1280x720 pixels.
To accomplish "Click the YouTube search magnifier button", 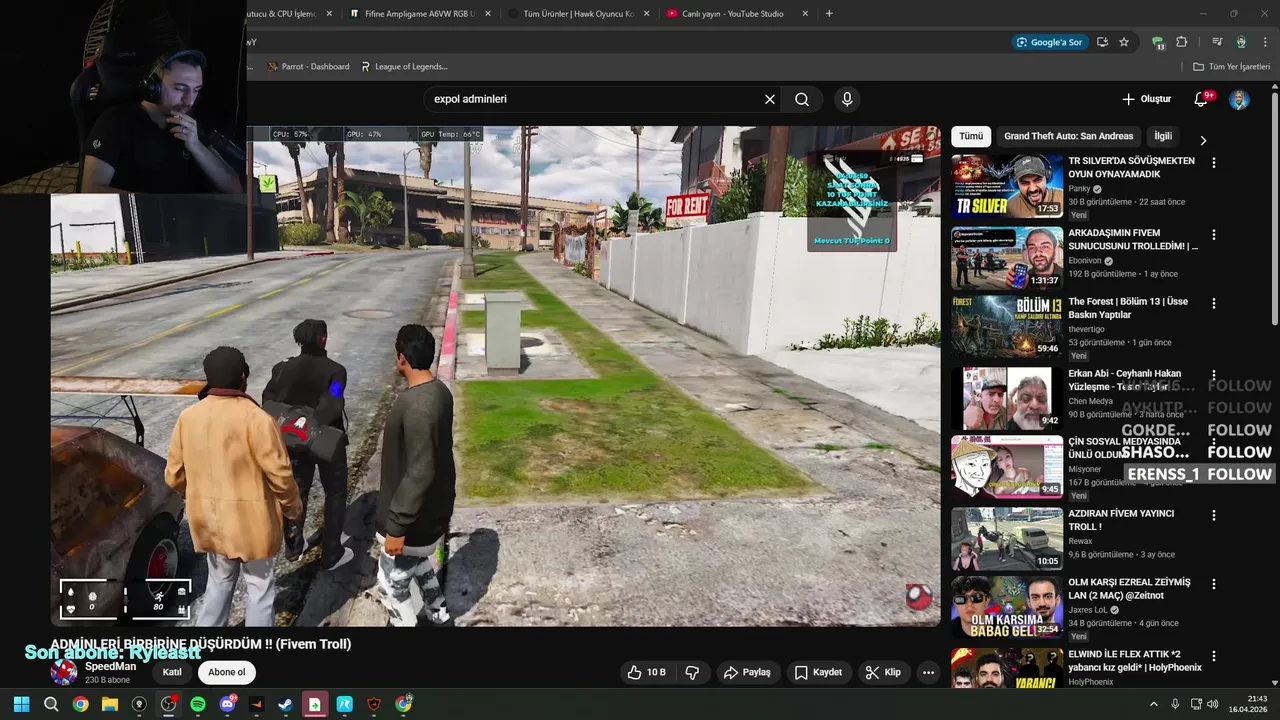I will coord(802,99).
